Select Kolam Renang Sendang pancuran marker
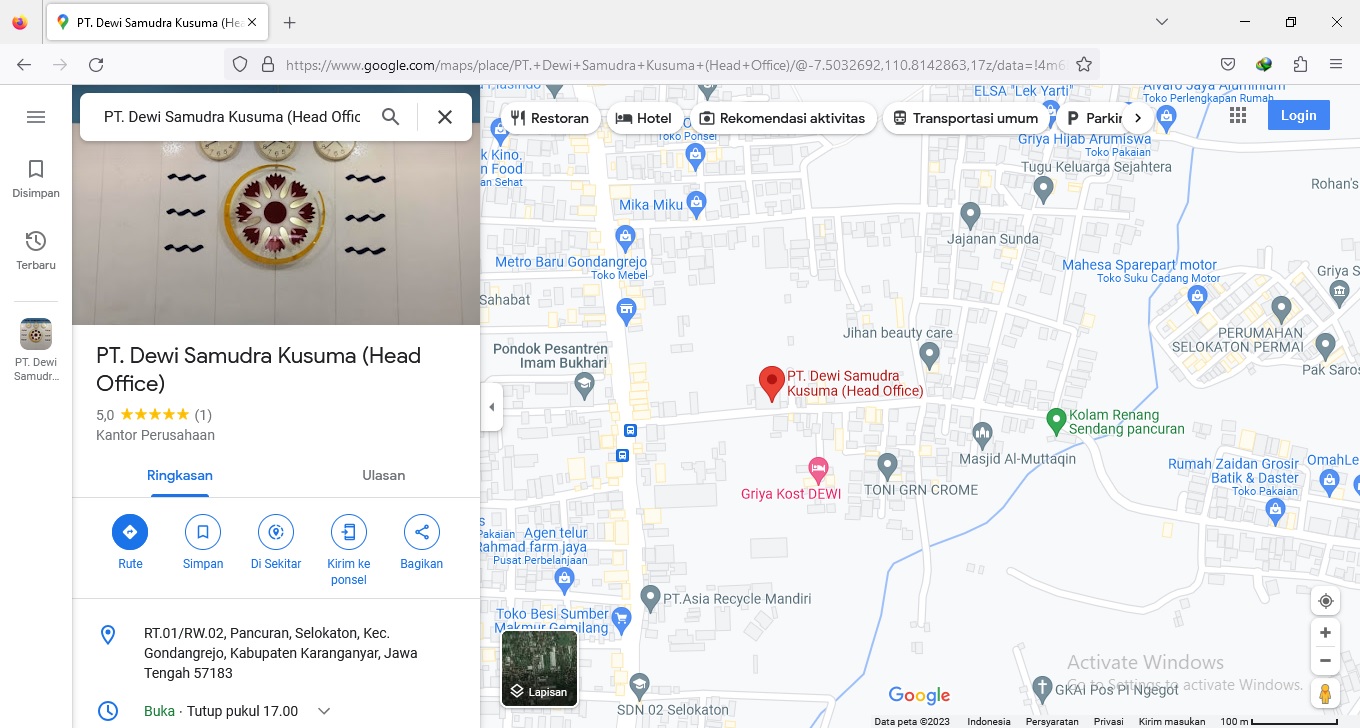1360x728 pixels. (1055, 421)
